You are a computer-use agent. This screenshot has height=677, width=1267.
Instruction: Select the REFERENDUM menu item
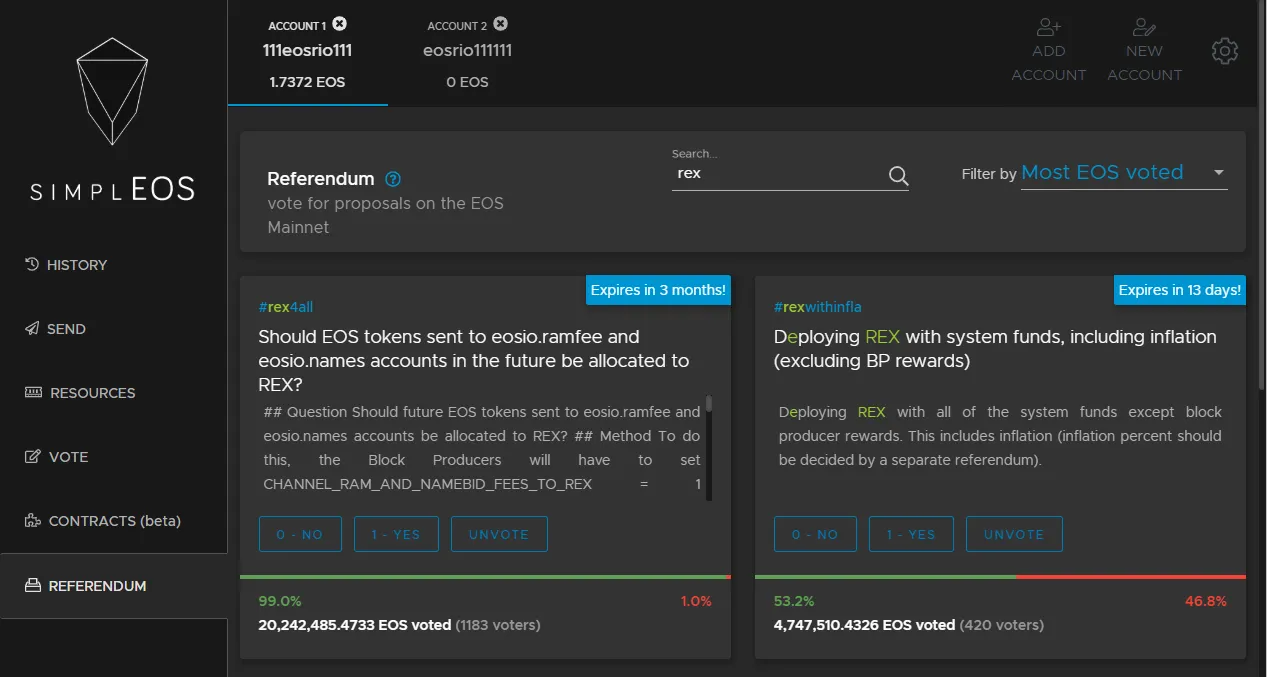113,586
